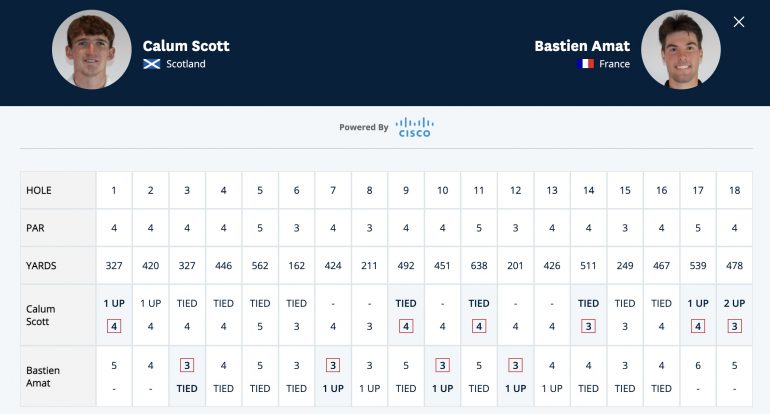This screenshot has width=770, height=414.
Task: Click Bastien Amat's boxed 3 on hole 12
Action: (x=515, y=365)
